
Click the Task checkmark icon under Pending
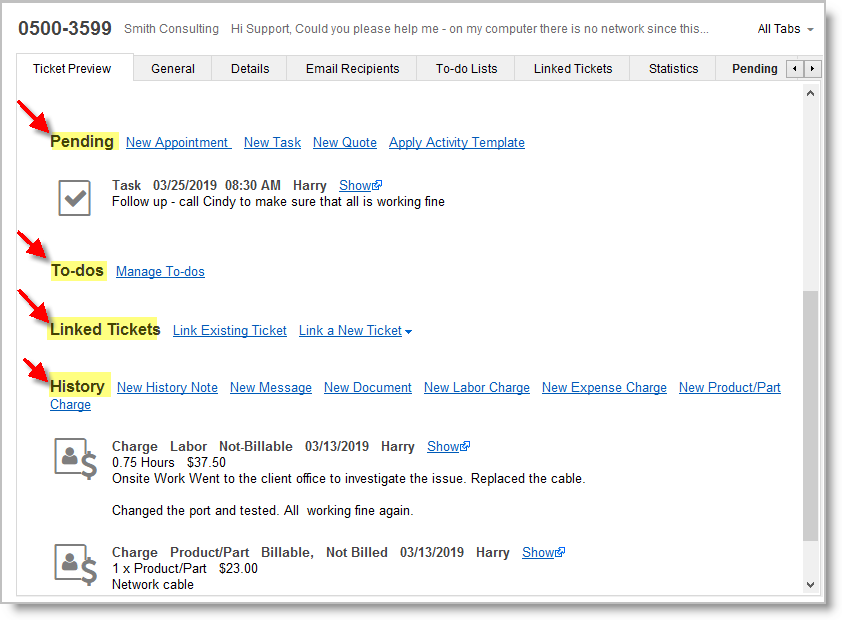(75, 198)
